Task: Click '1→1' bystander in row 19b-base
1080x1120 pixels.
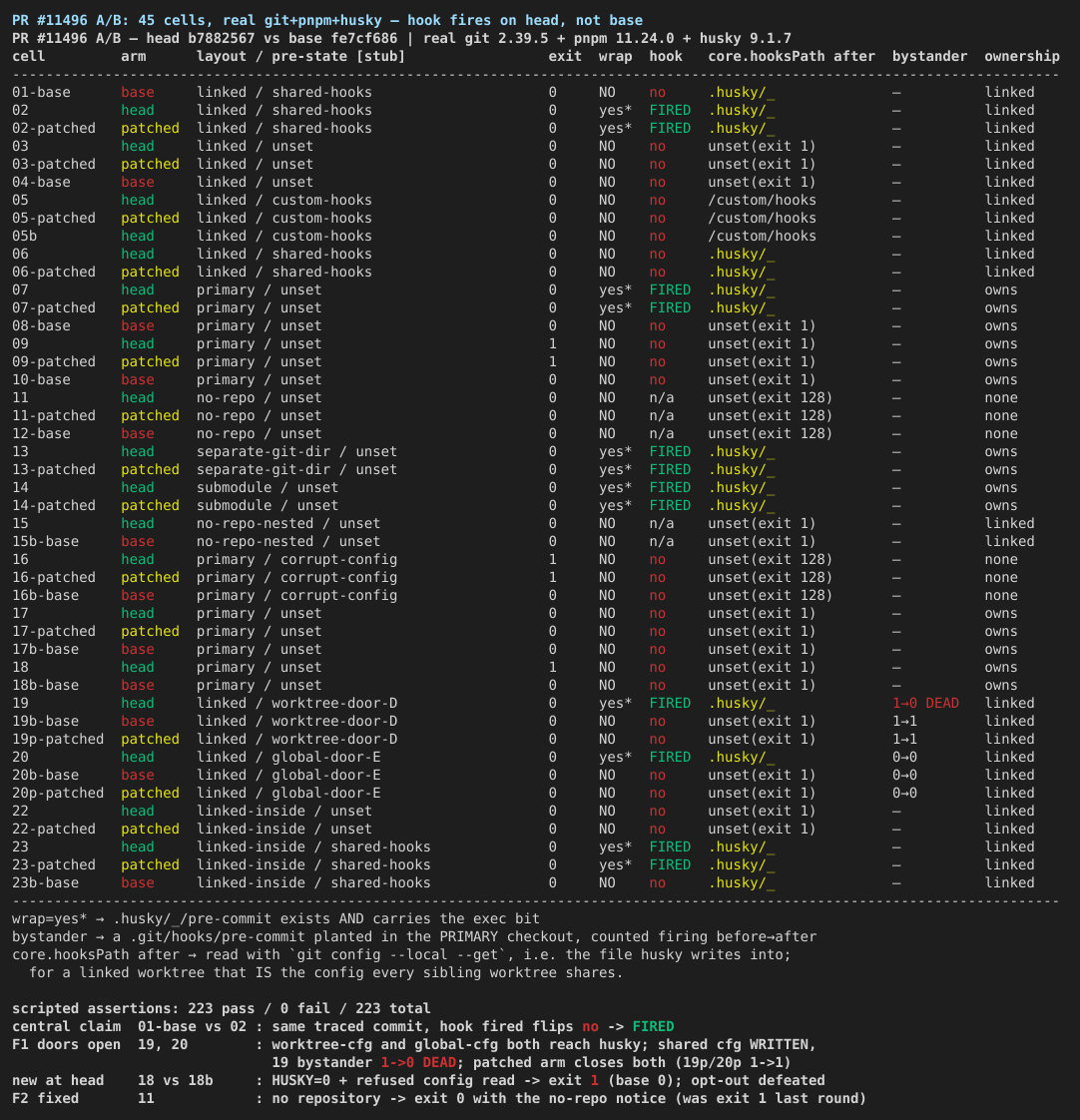Action: tap(905, 721)
